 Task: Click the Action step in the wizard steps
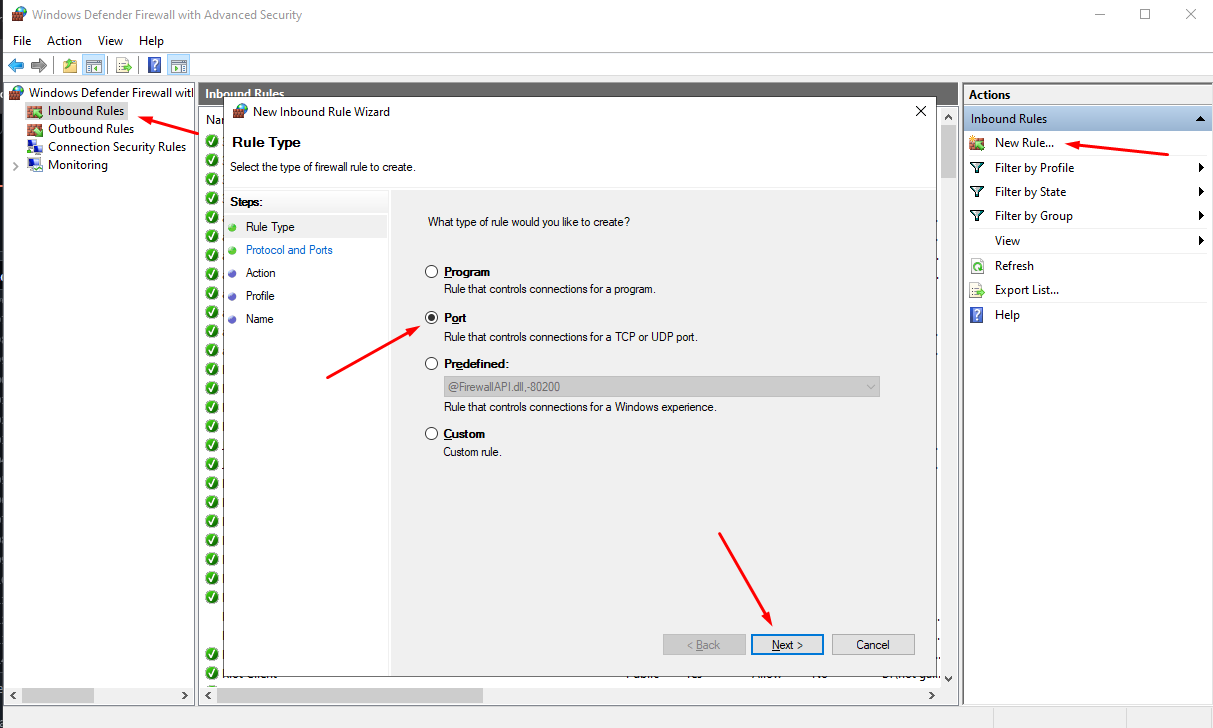(261, 273)
